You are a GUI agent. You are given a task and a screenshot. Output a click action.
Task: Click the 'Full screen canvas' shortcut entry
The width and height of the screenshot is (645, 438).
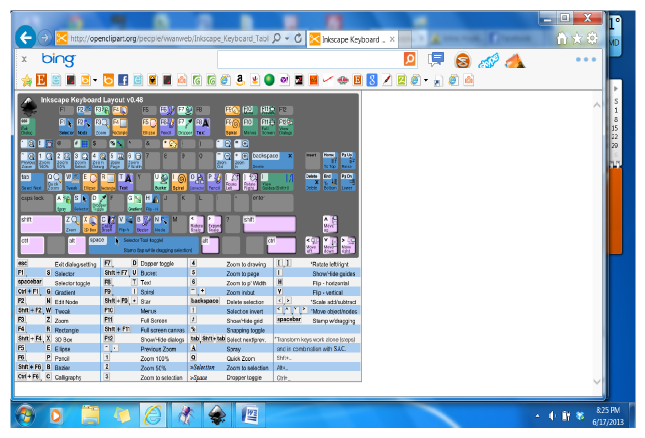click(162, 330)
